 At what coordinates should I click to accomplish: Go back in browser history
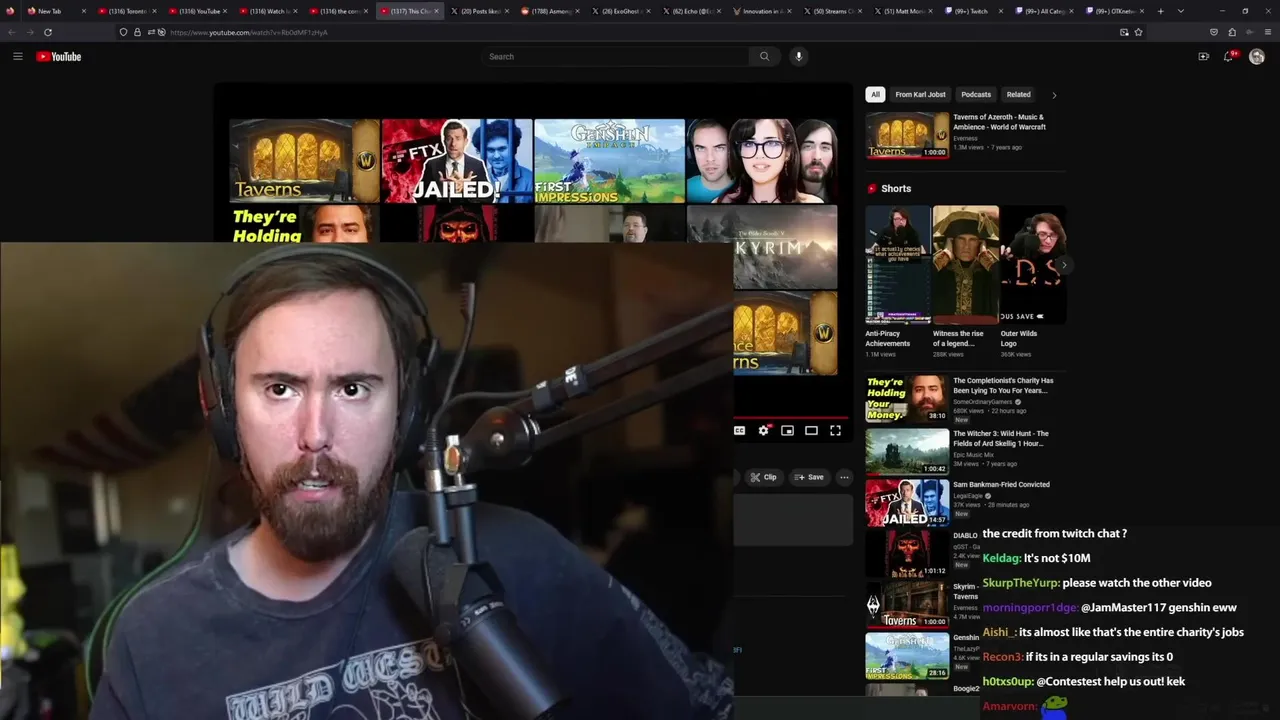click(x=11, y=32)
